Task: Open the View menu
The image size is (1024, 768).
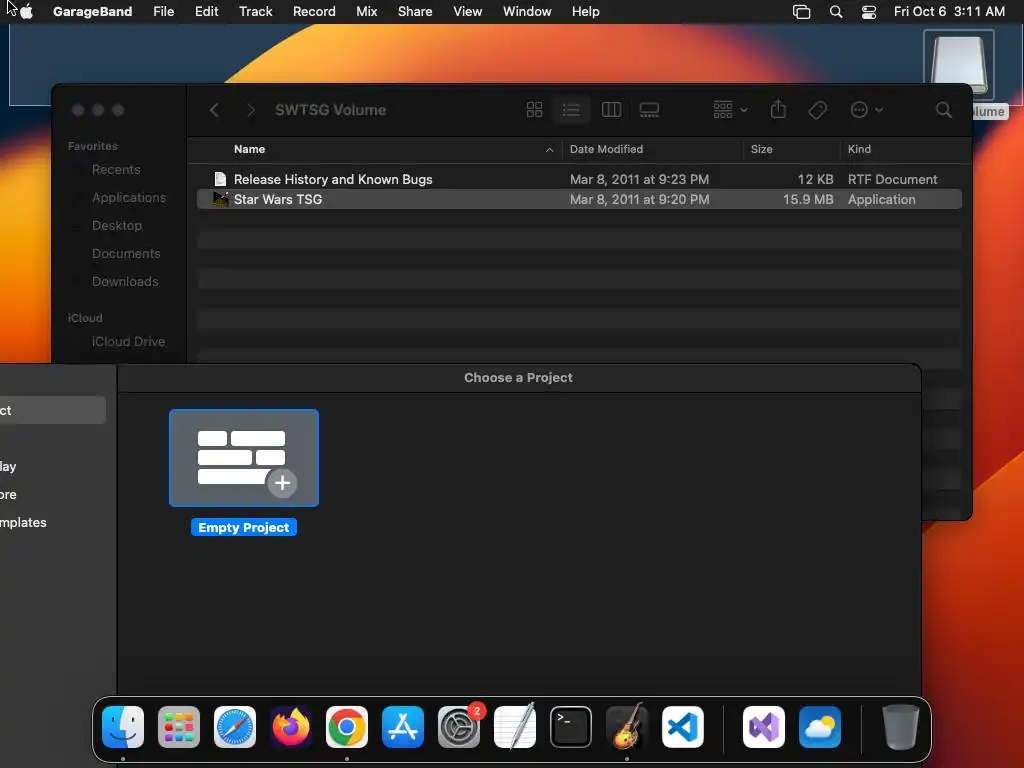Action: tap(468, 12)
